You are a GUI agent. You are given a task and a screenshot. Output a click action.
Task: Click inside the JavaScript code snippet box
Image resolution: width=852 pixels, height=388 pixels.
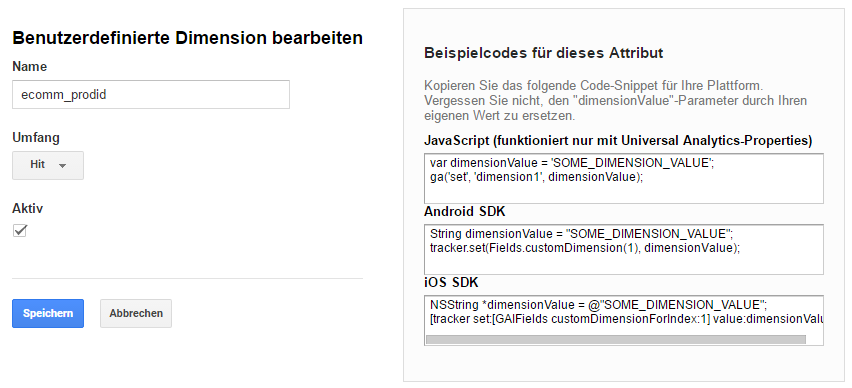click(x=623, y=178)
